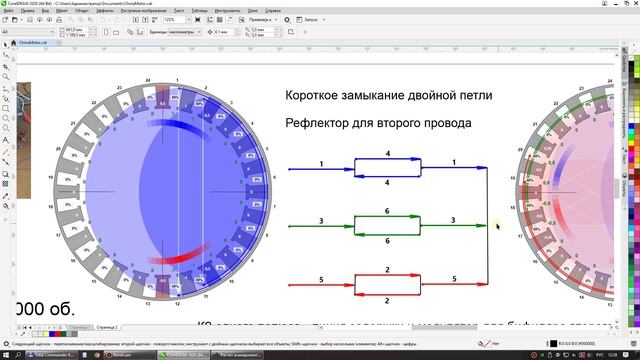Image resolution: width=640 pixels, height=360 pixels.
Task: Open the Text menu
Action: tap(179, 11)
